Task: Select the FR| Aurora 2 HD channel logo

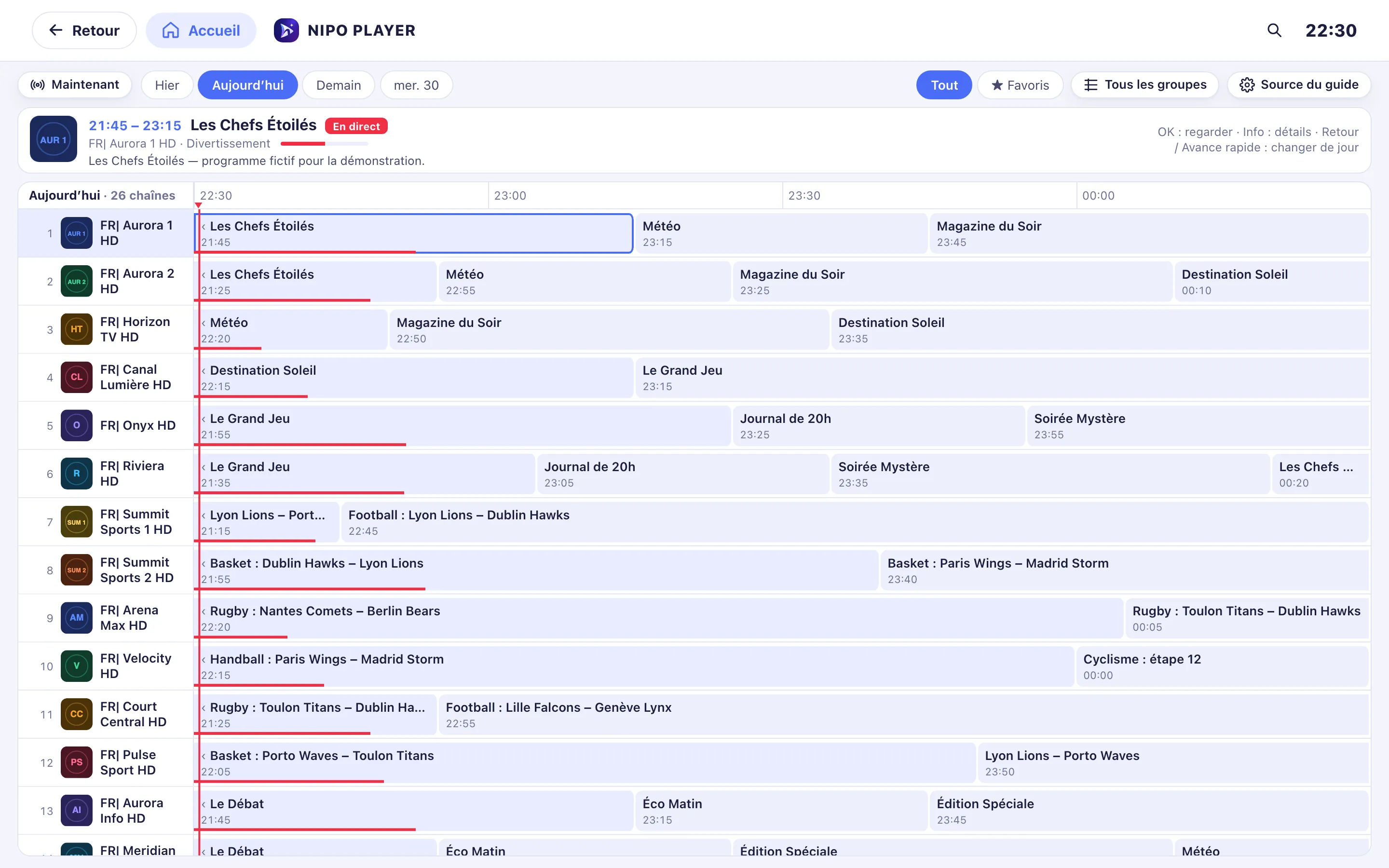Action: [76, 281]
